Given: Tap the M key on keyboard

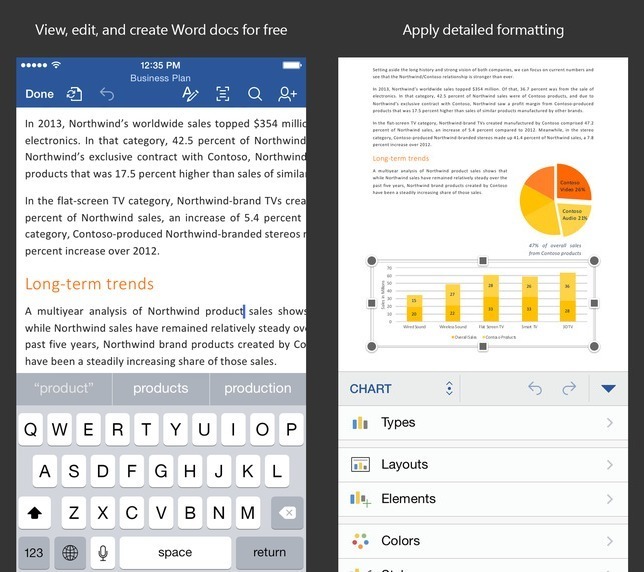Looking at the screenshot, I should click(x=248, y=512).
